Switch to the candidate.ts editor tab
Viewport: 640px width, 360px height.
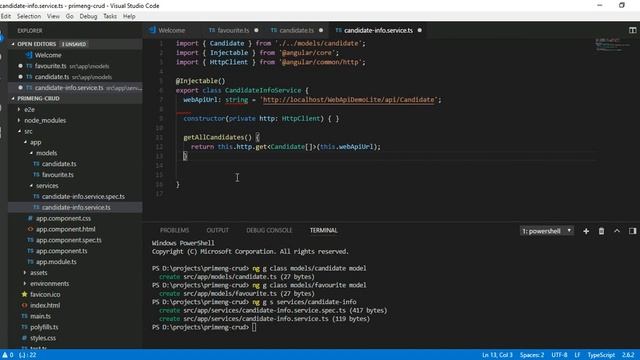(297, 30)
